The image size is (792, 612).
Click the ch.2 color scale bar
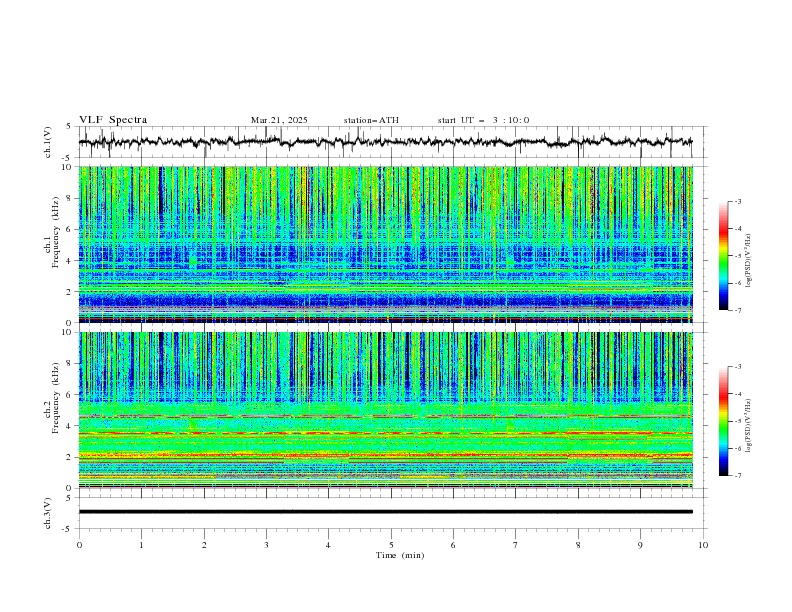724,421
